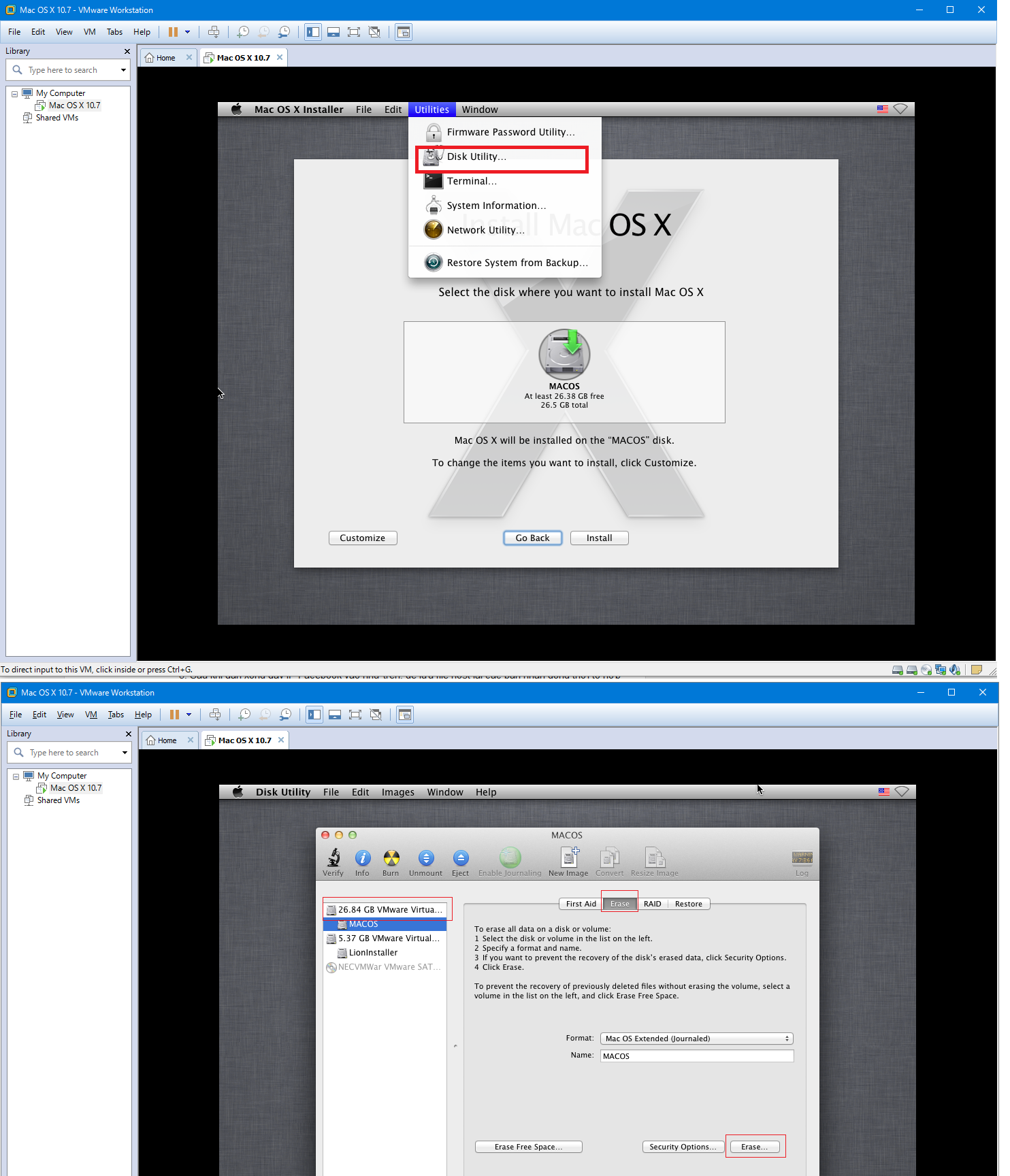Click the Go Back button in the installer

[533, 538]
